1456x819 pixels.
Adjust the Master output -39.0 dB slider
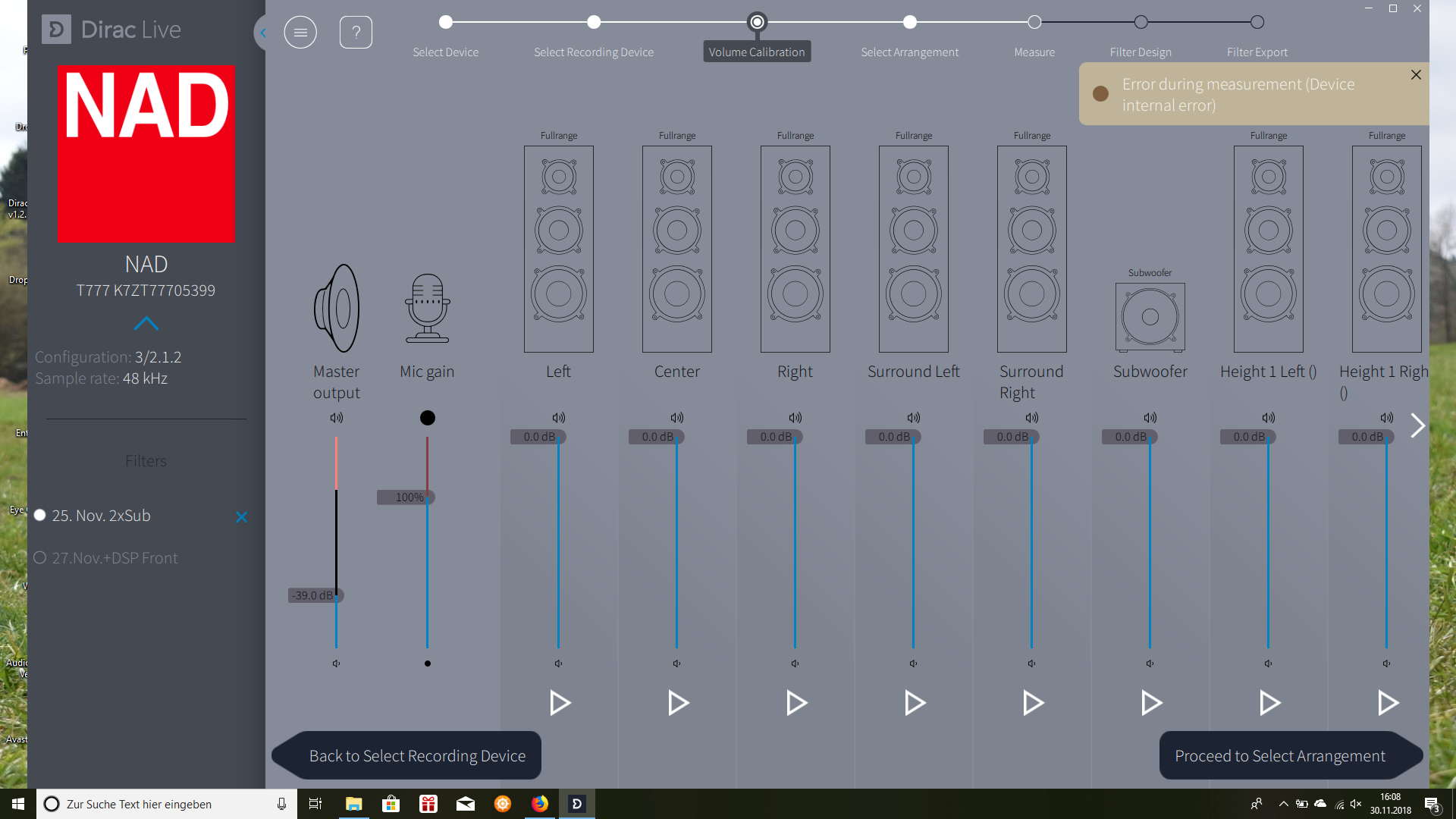(x=316, y=595)
